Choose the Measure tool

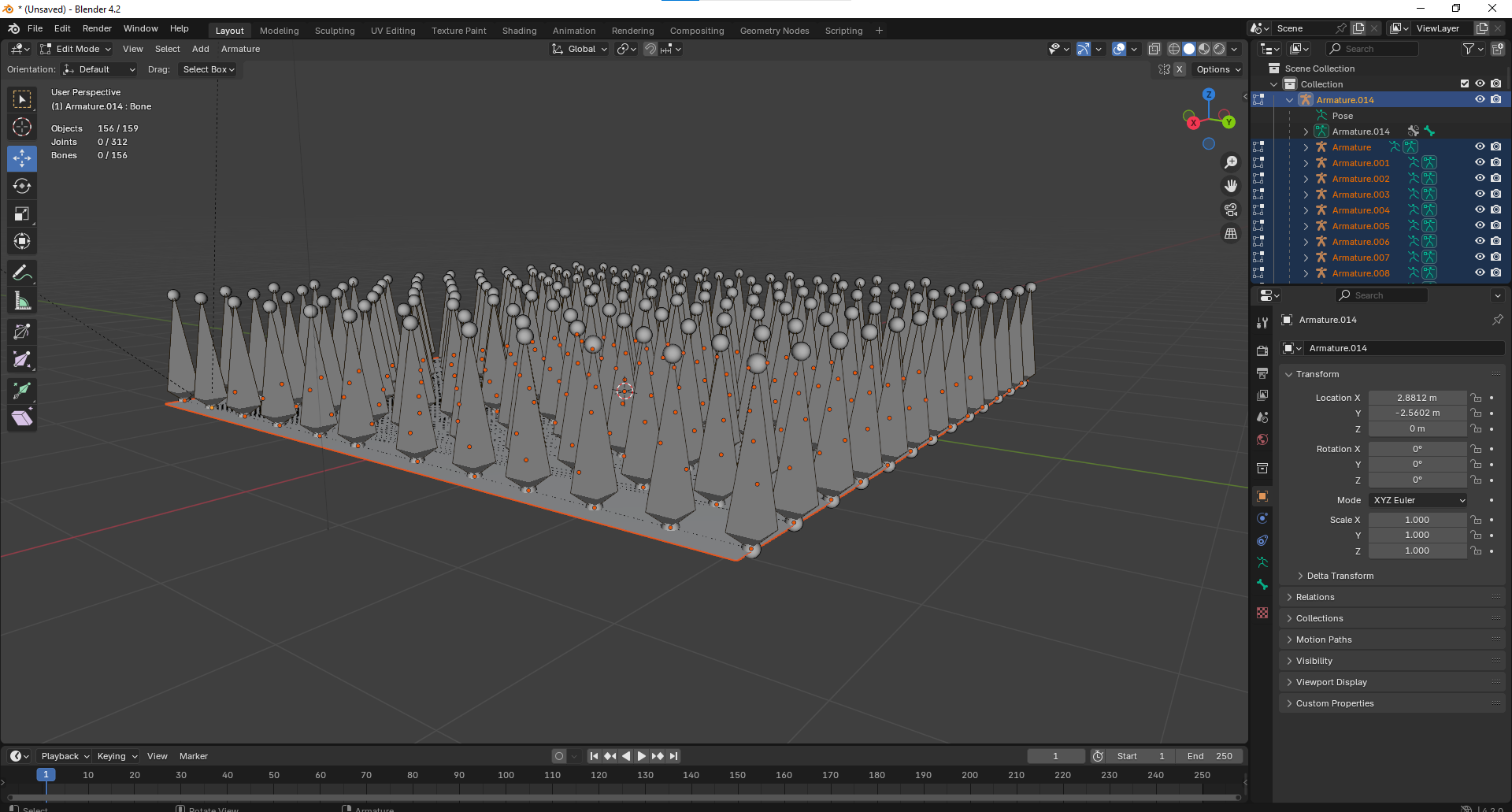pyautogui.click(x=22, y=301)
